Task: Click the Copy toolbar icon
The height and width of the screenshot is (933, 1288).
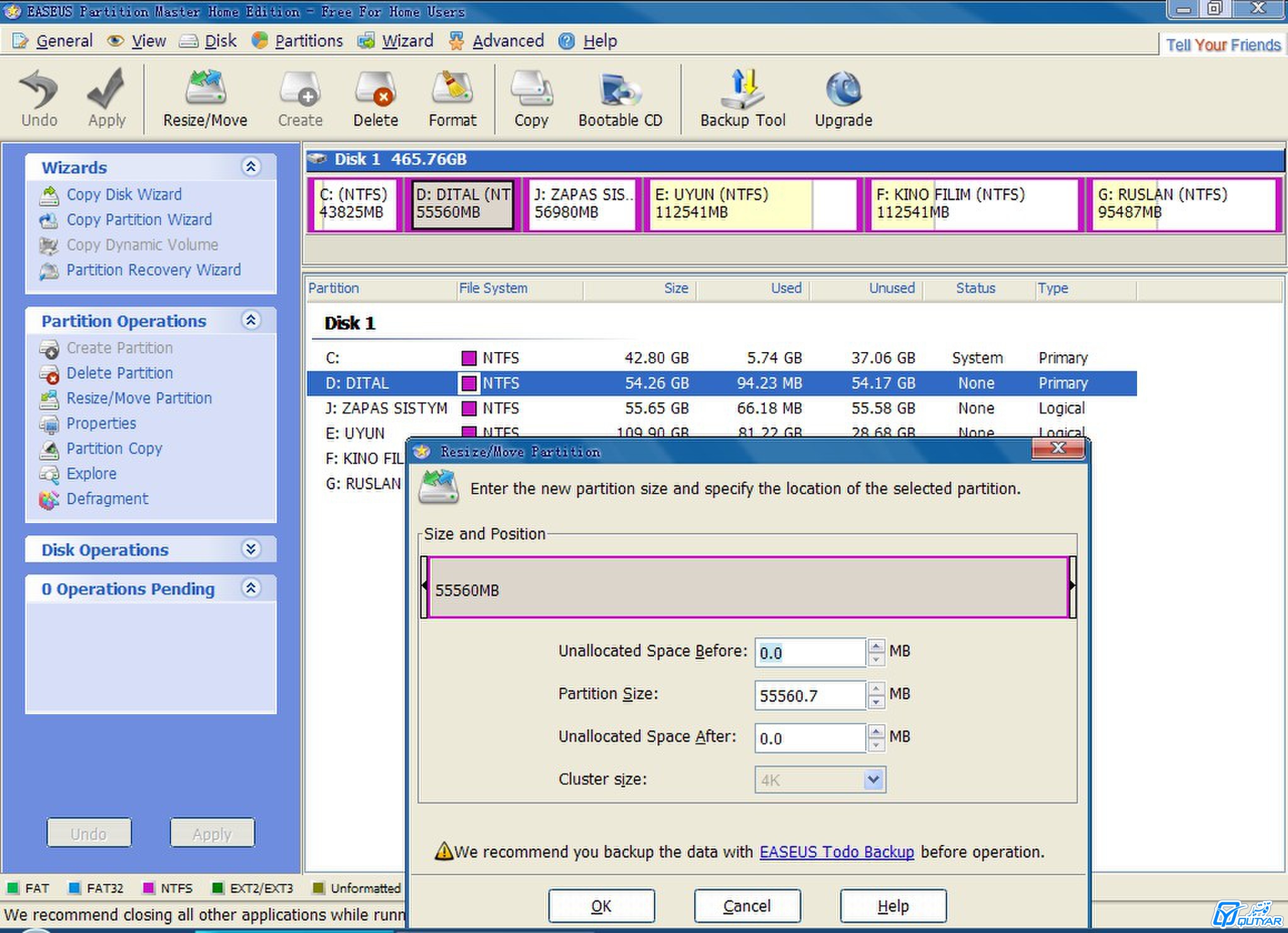Action: click(x=531, y=98)
